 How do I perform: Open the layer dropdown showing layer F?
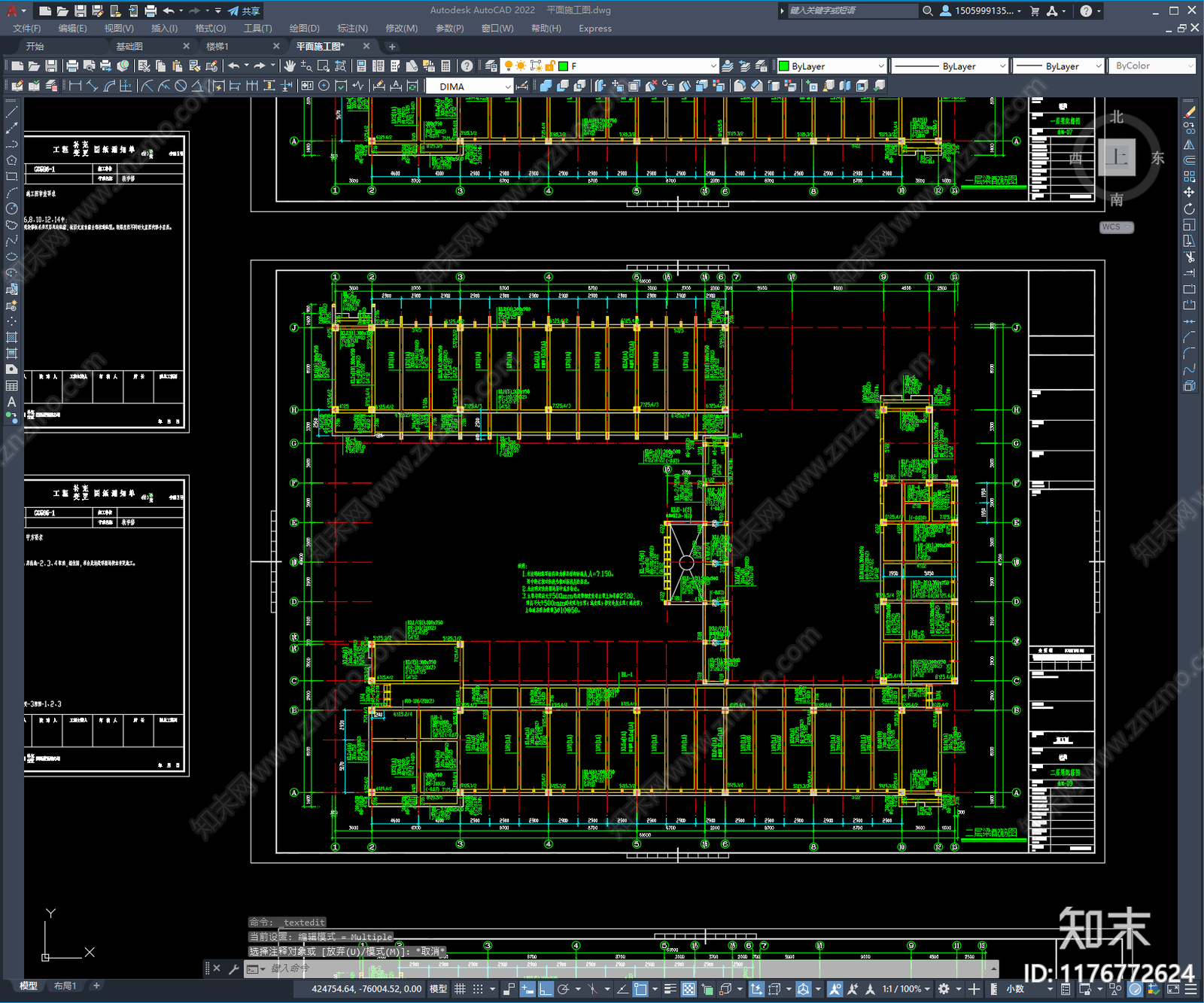point(610,66)
